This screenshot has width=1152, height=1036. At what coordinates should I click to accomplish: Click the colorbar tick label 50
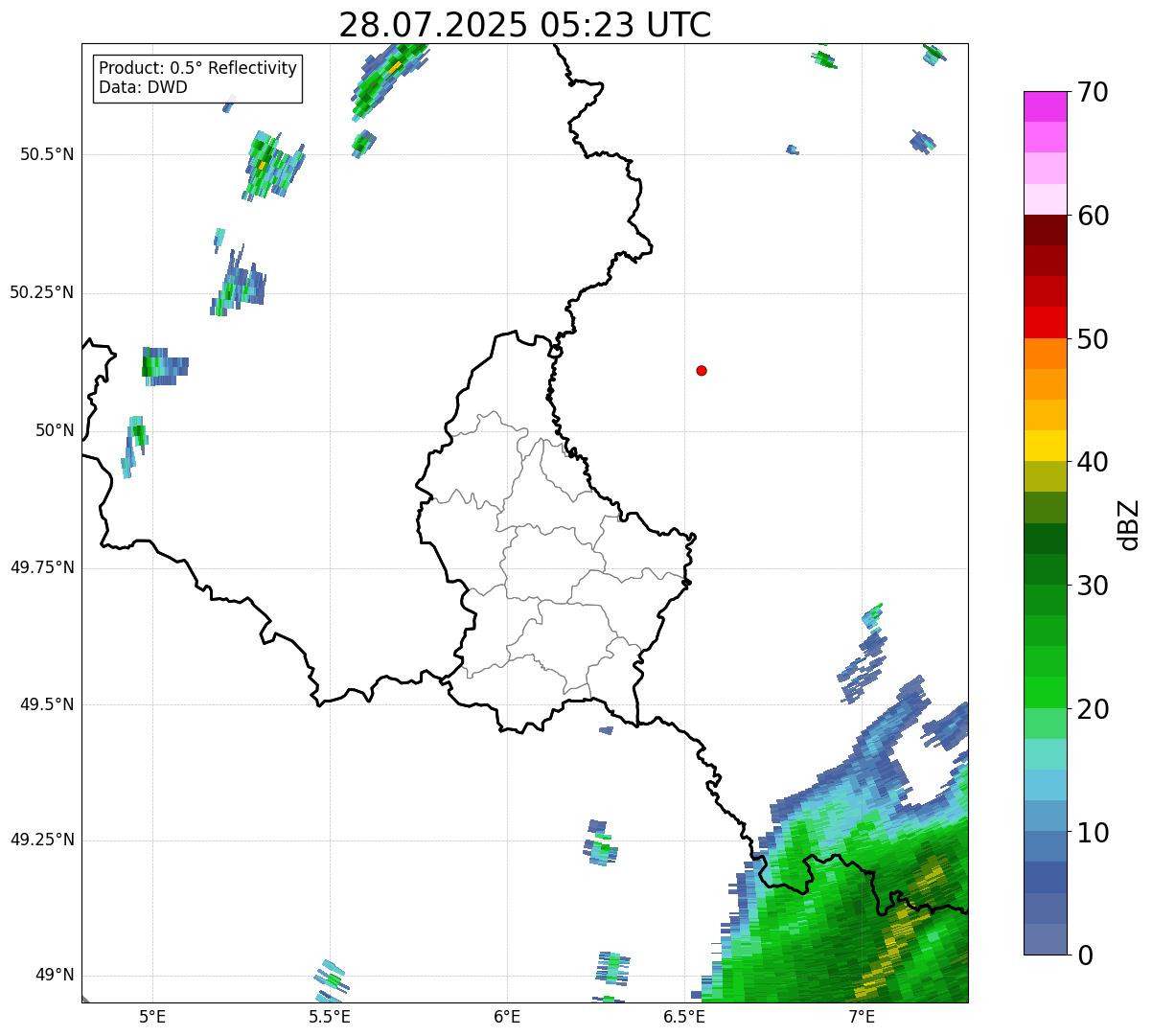tap(1093, 339)
